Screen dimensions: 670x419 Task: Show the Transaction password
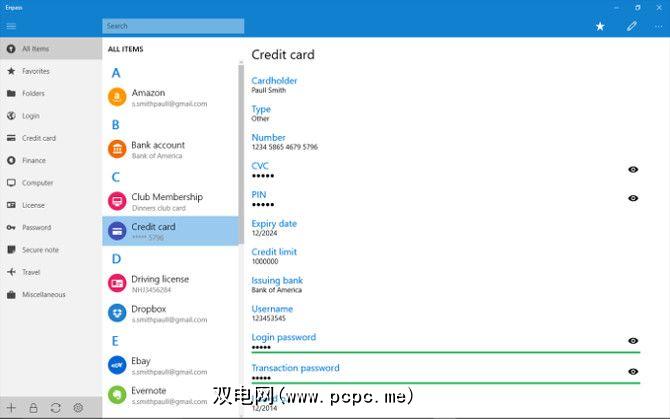[x=633, y=372]
